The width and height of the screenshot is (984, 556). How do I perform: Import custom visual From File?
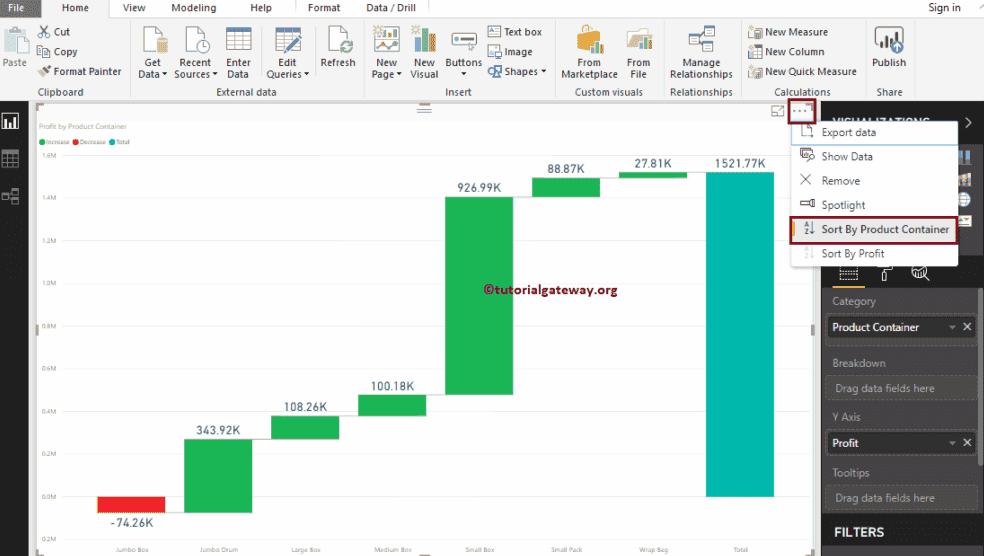click(x=638, y=53)
